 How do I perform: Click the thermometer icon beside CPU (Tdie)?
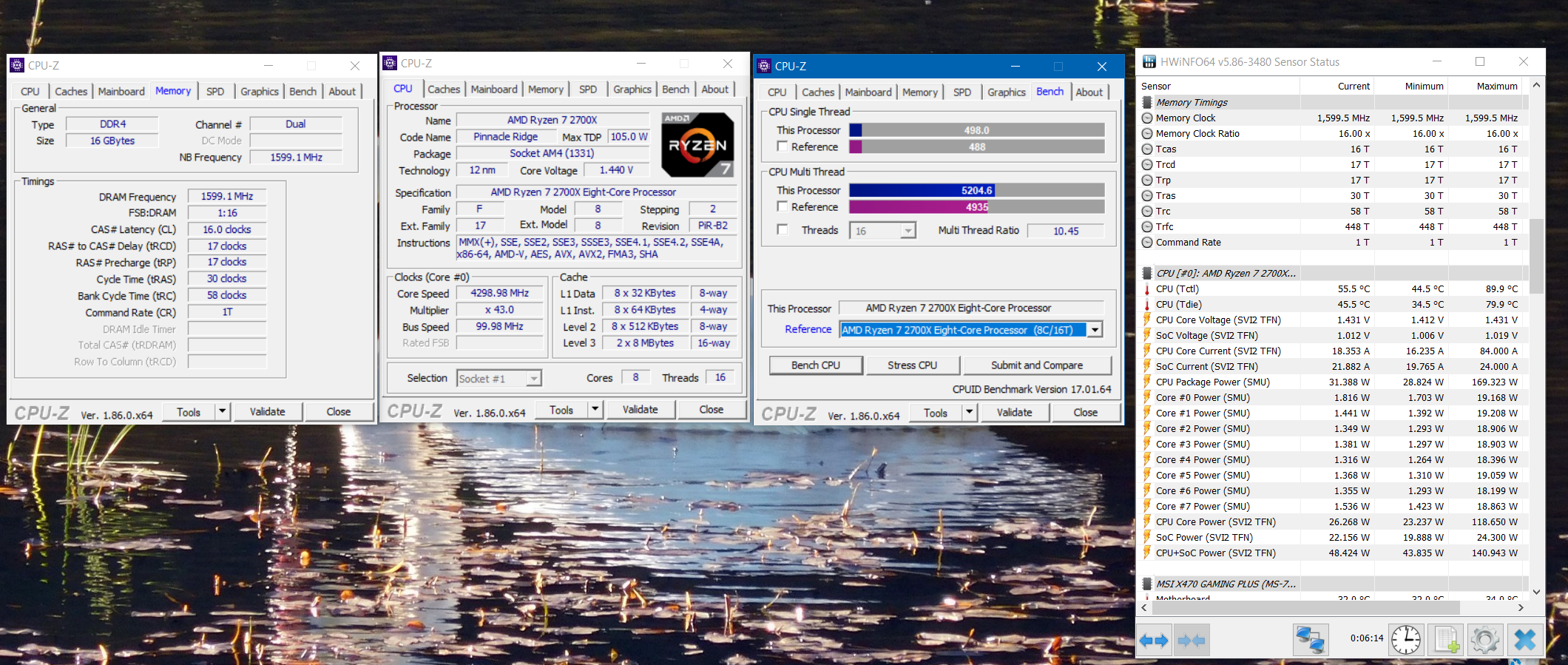click(1147, 304)
